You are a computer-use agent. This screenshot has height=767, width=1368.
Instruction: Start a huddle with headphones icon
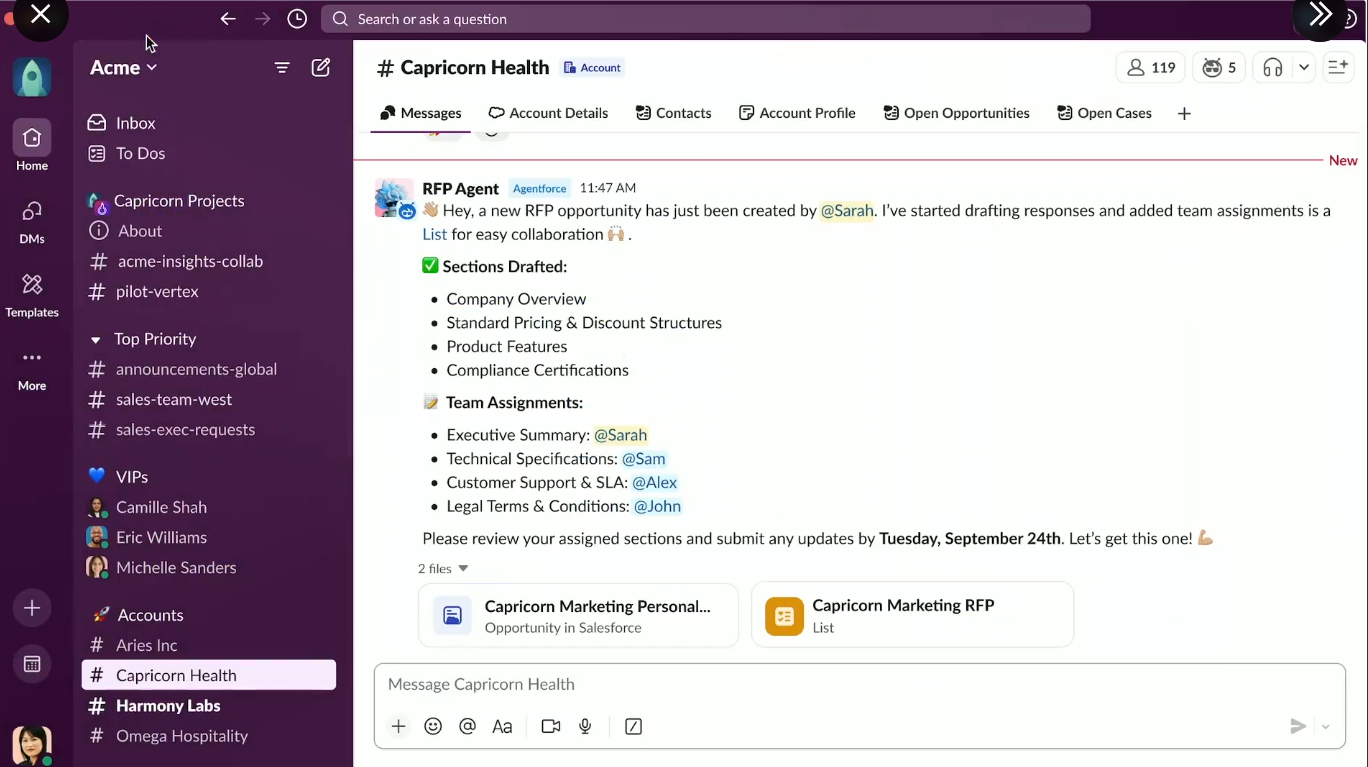[x=1272, y=68]
